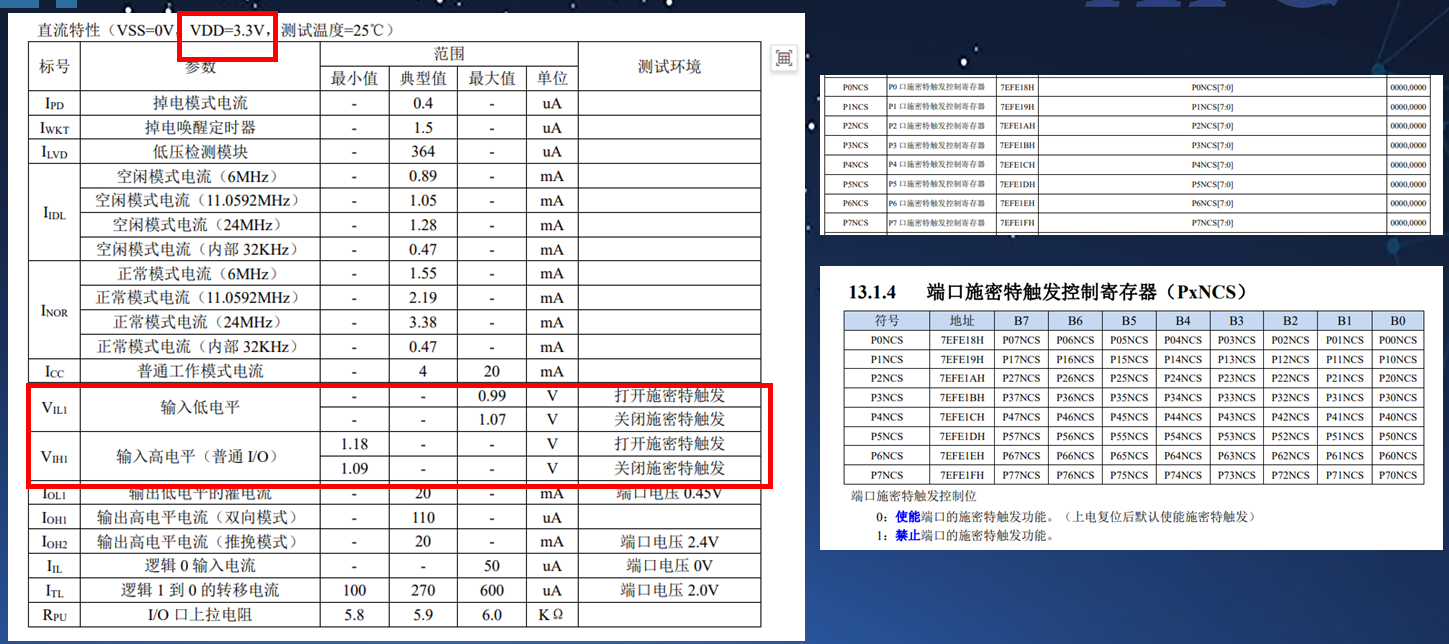The image size is (1449, 644).
Task: Click the typical value '3.38'
Action: [423, 322]
